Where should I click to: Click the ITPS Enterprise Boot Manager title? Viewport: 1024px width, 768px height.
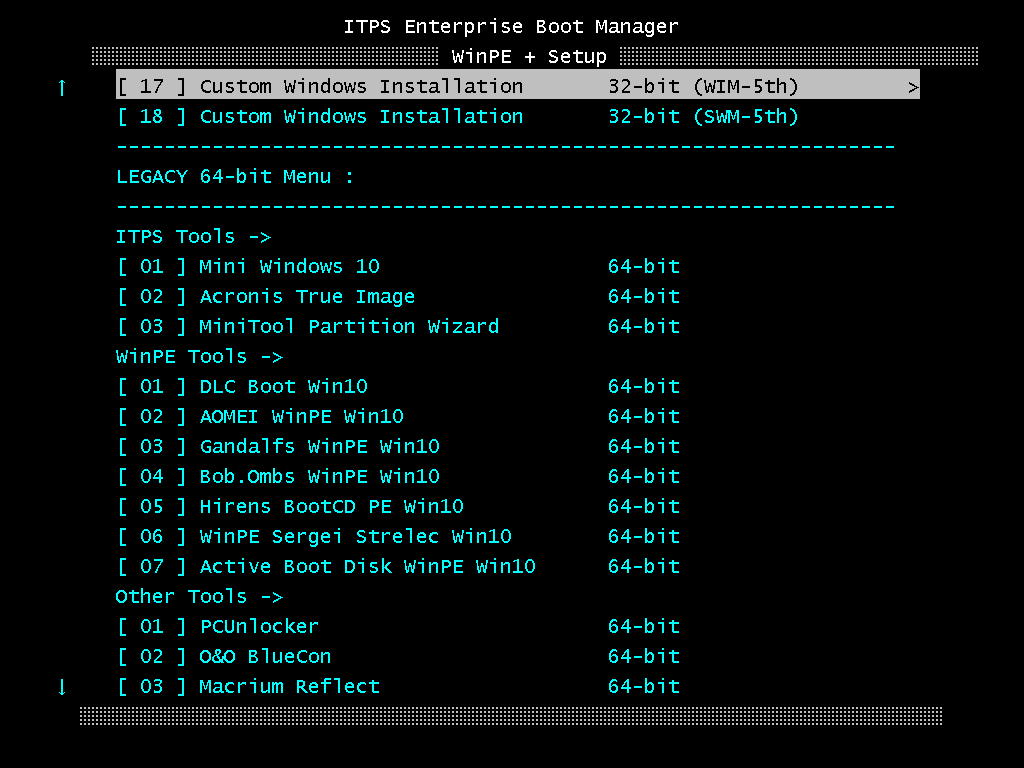pyautogui.click(x=511, y=27)
